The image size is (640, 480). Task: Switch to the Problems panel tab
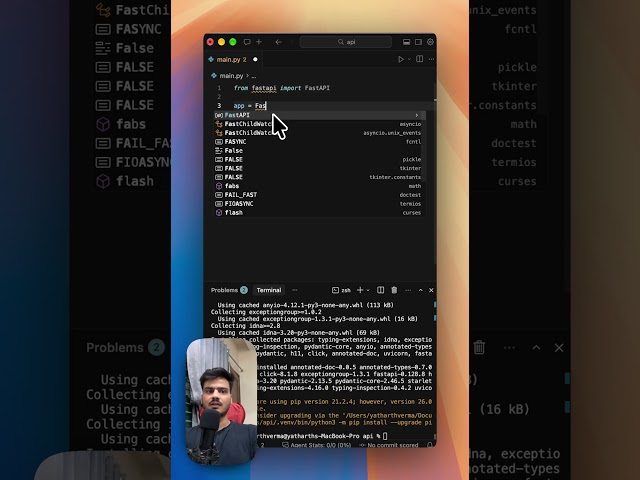[x=224, y=290]
